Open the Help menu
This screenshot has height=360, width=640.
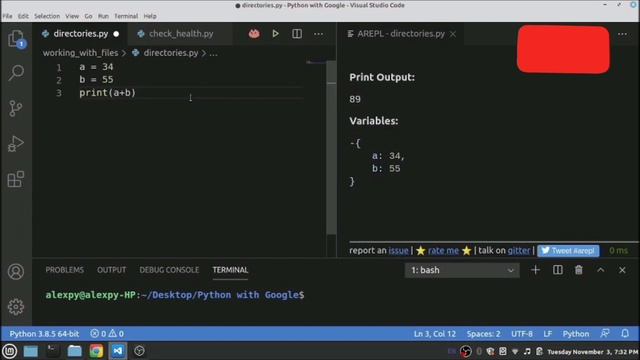150,16
